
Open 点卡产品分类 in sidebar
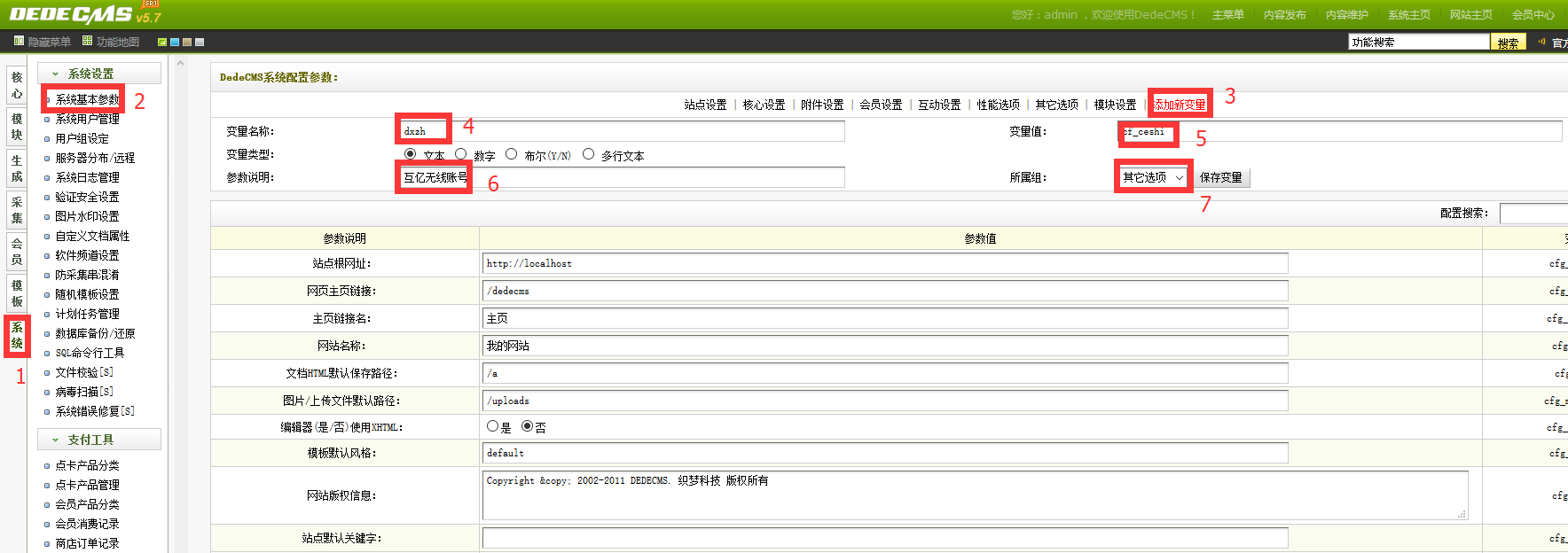click(87, 465)
